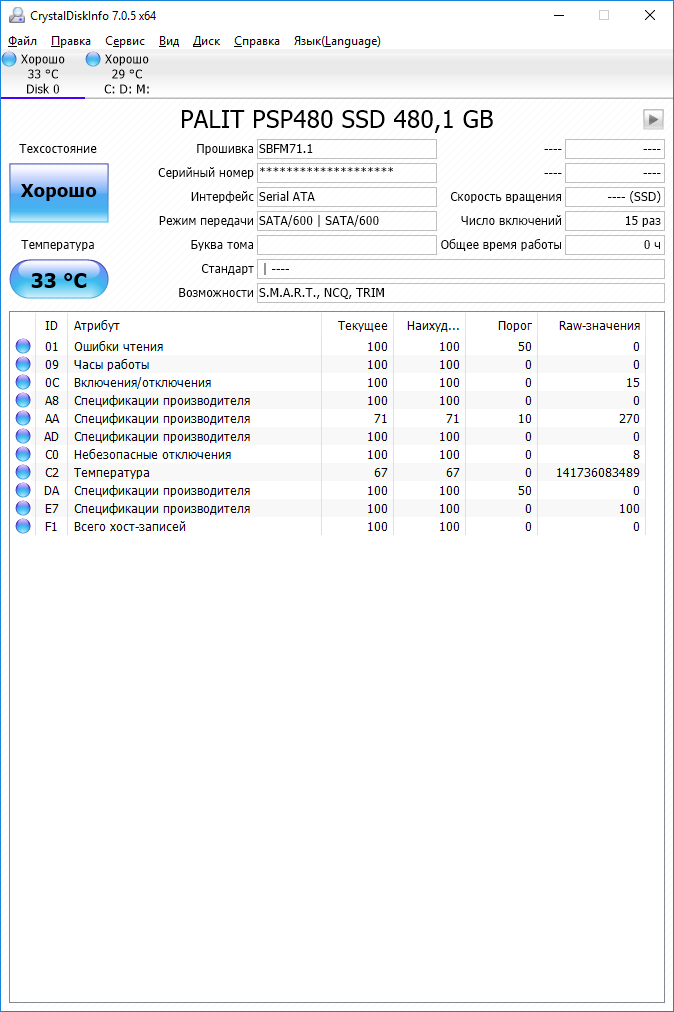The width and height of the screenshot is (674, 1012).
Task: Open the Диск menu
Action: point(207,41)
